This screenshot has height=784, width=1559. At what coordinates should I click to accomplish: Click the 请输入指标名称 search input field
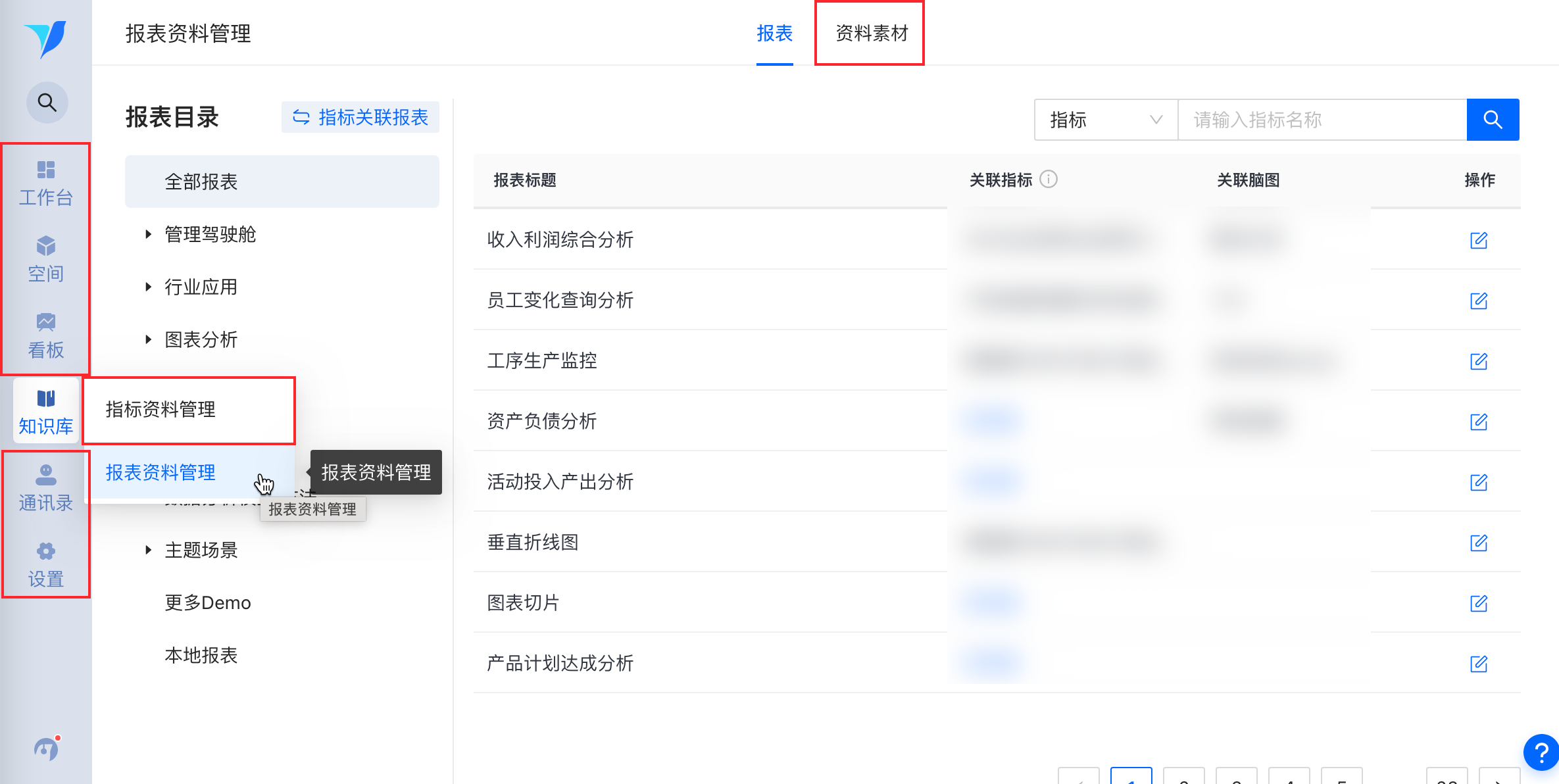coord(1321,120)
